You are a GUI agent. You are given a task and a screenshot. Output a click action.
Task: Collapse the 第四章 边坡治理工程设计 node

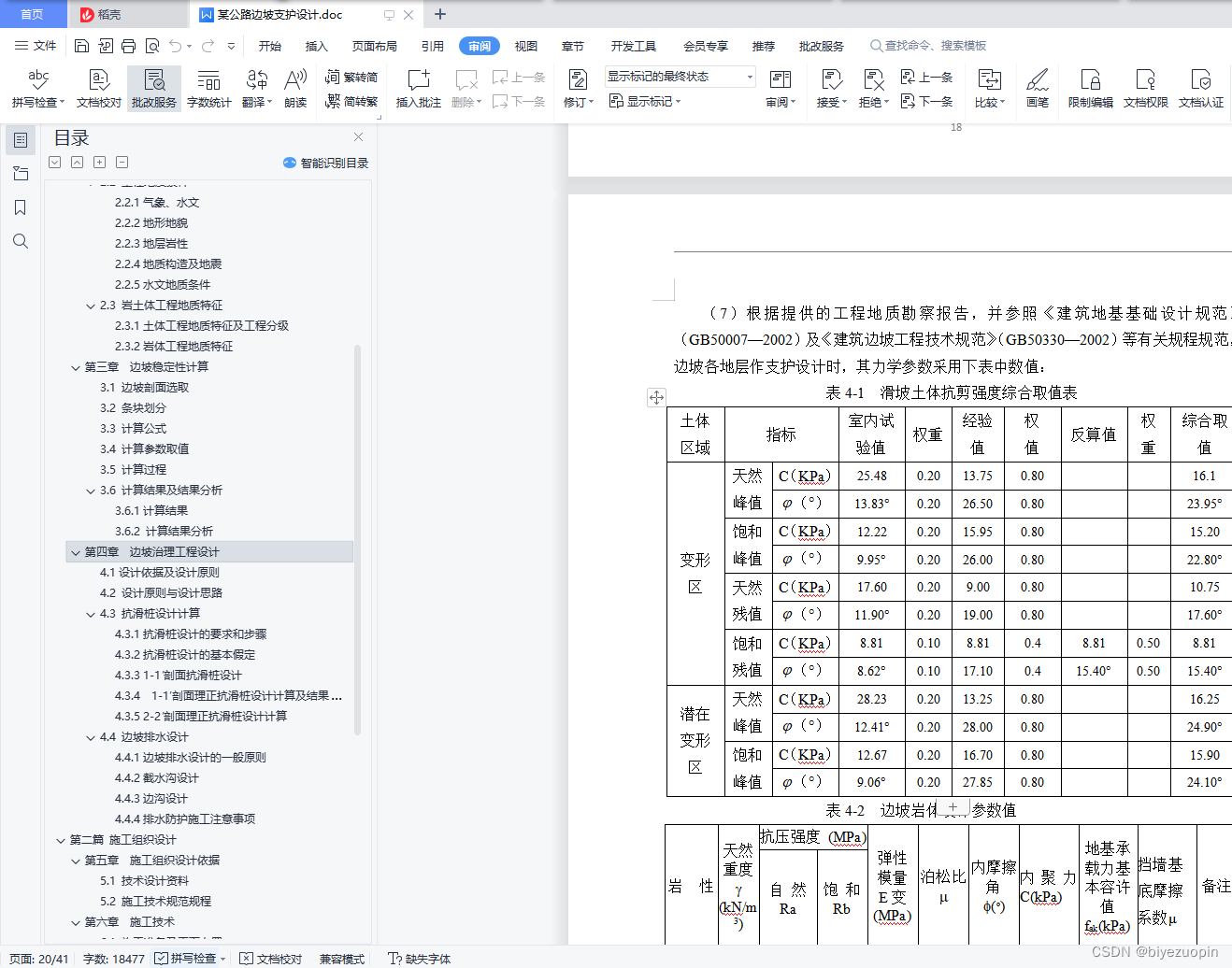click(76, 552)
